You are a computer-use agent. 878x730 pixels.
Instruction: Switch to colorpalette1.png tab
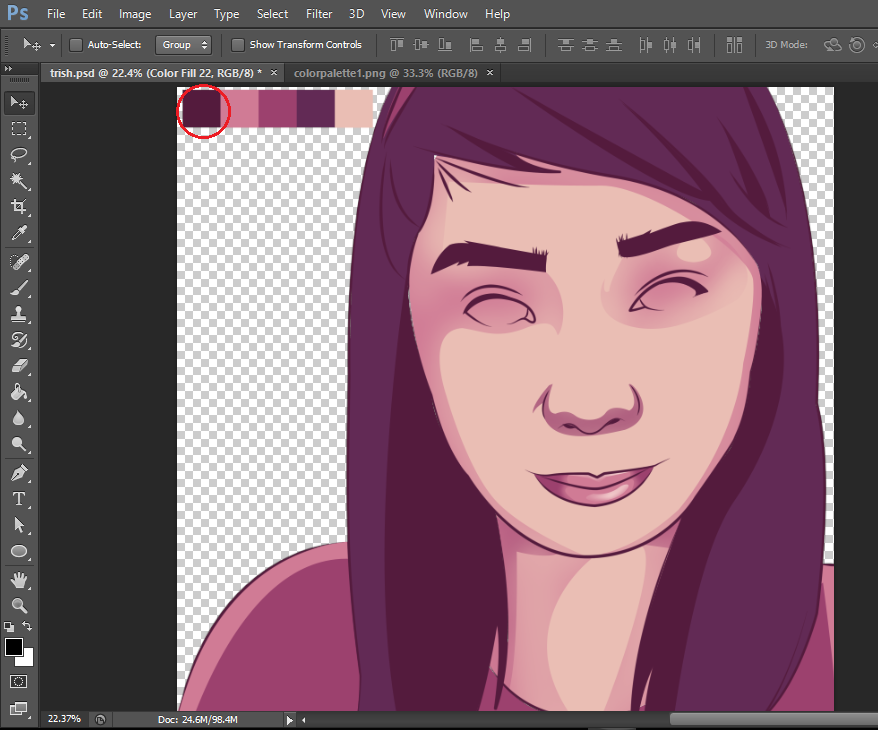386,73
